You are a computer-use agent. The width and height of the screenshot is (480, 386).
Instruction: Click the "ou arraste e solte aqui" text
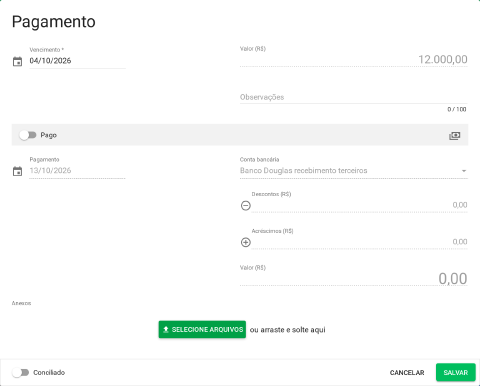[287, 330]
